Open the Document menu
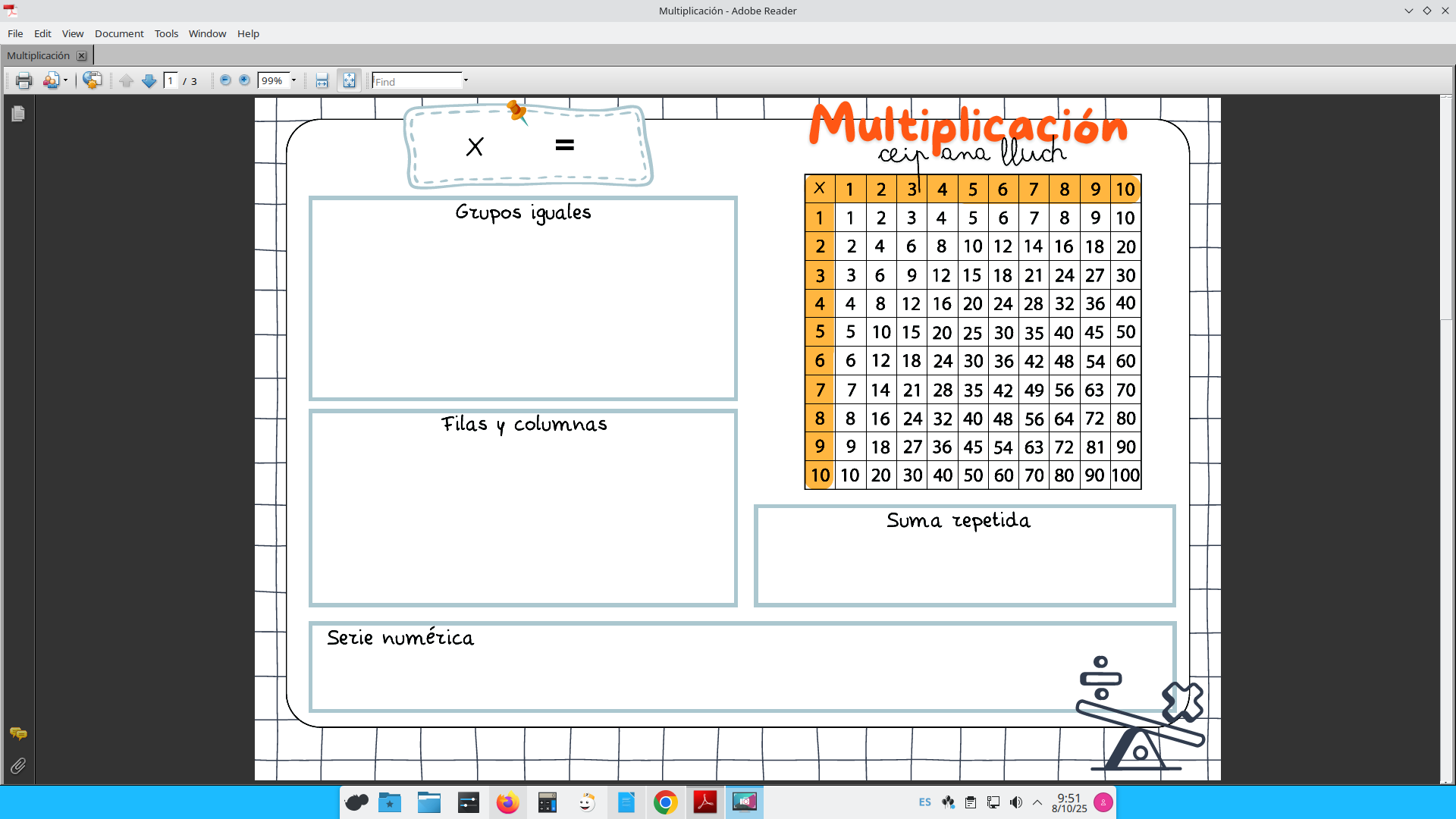This screenshot has width=1456, height=819. pos(119,33)
